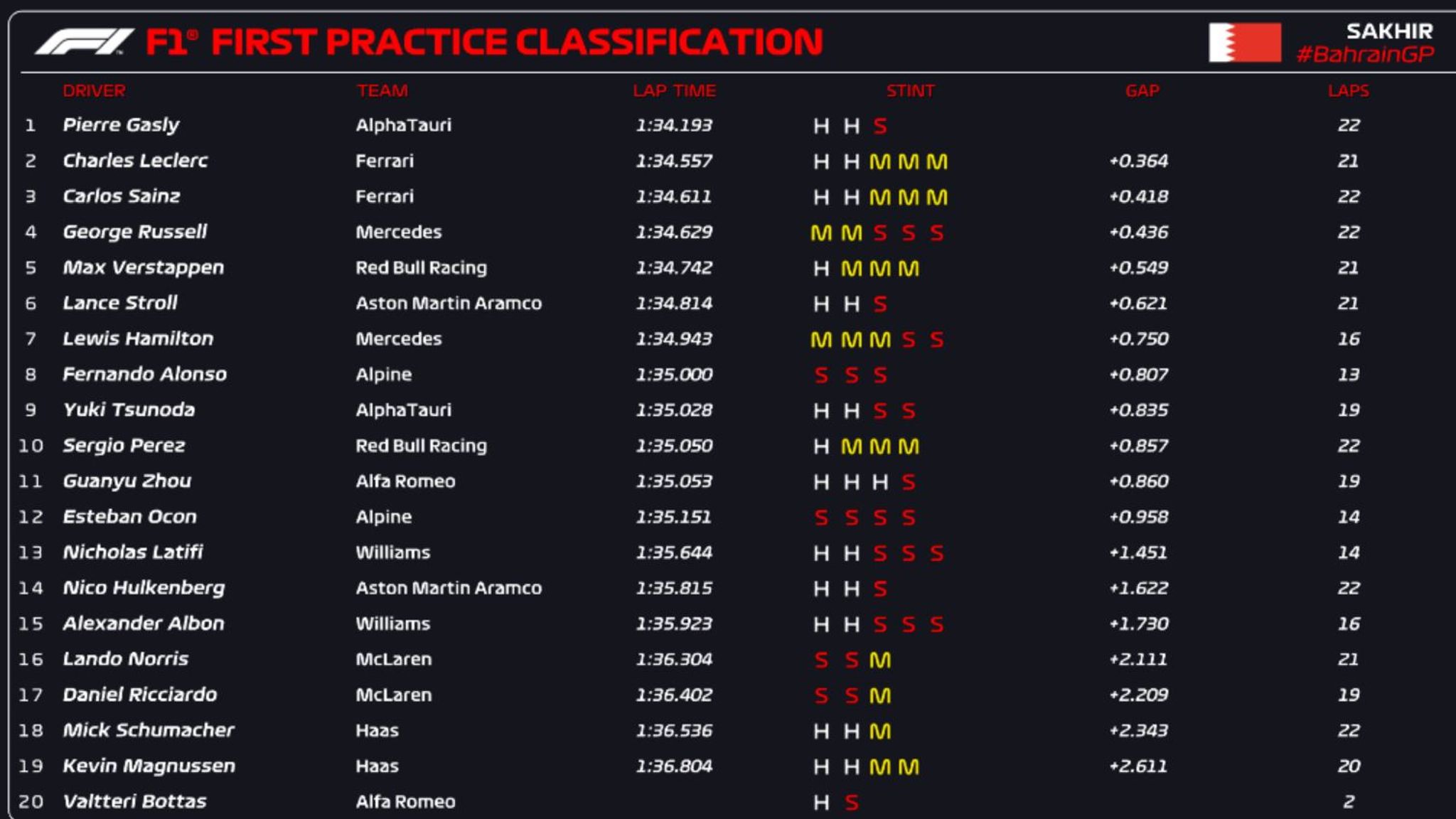Image resolution: width=1456 pixels, height=819 pixels.
Task: Click on the driver name Lewis Hamilton
Action: (138, 339)
